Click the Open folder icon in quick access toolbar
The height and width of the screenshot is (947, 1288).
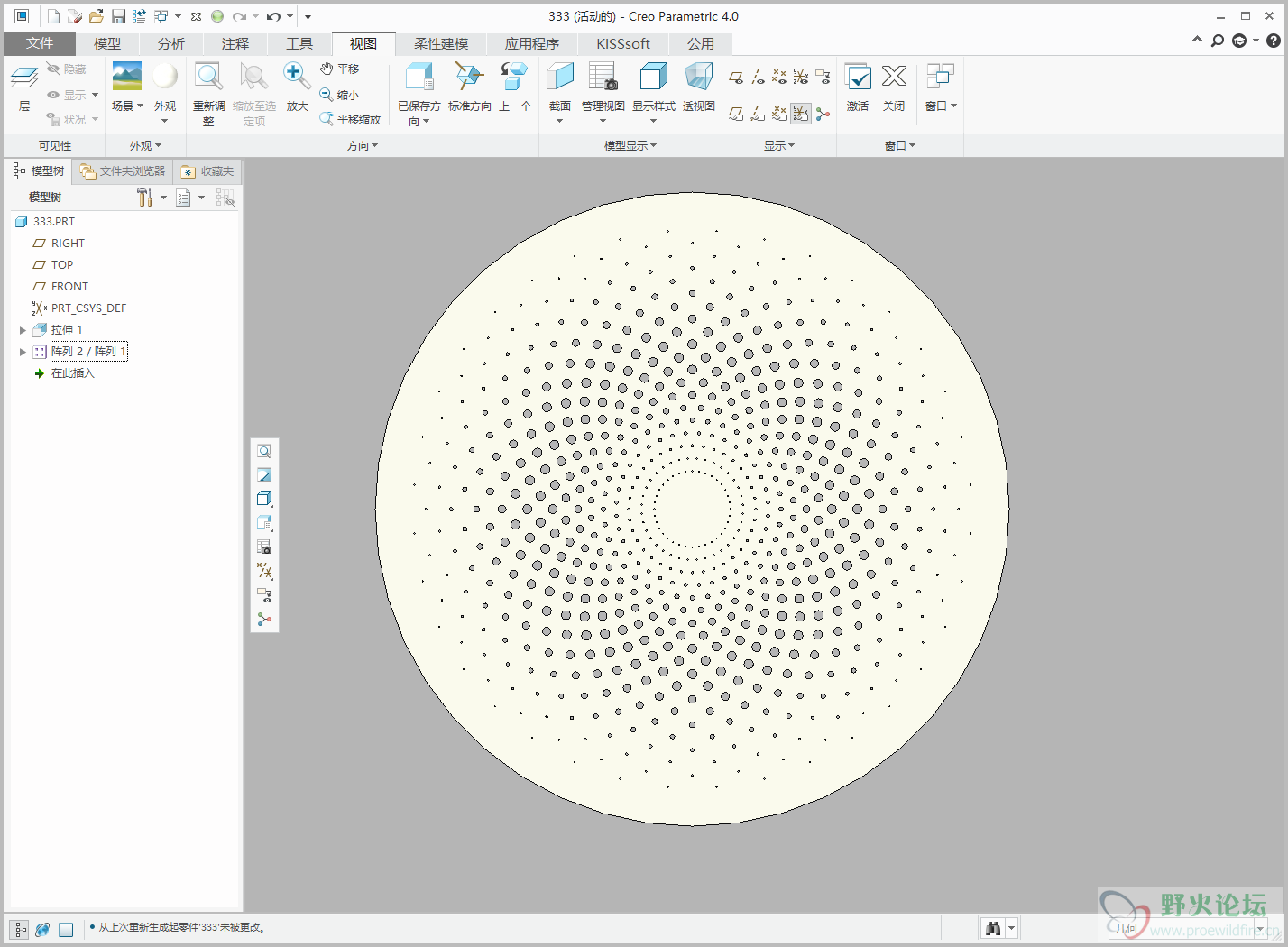[96, 16]
